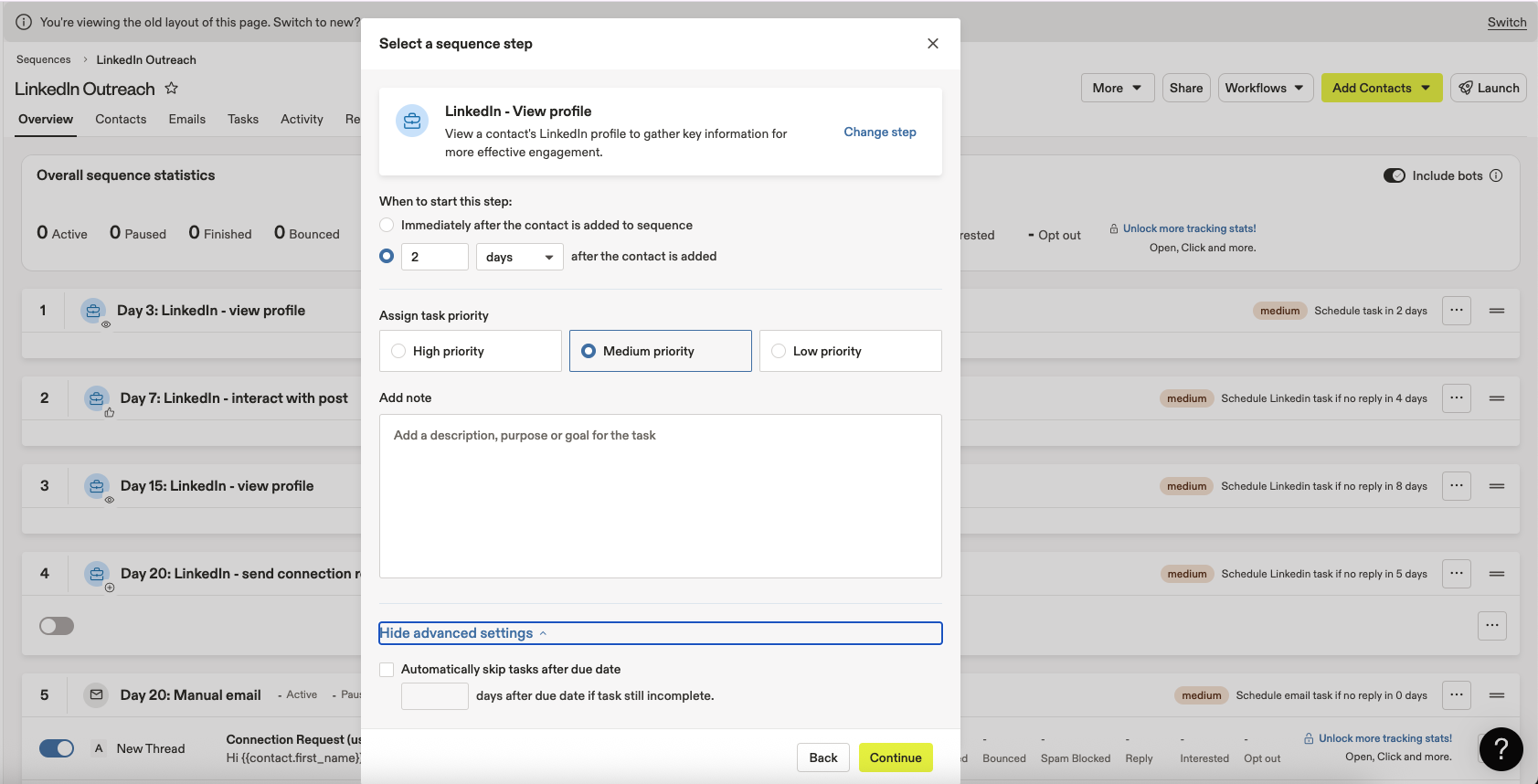1538x784 pixels.
Task: Open three-dot menu for step 5
Action: 1456,695
